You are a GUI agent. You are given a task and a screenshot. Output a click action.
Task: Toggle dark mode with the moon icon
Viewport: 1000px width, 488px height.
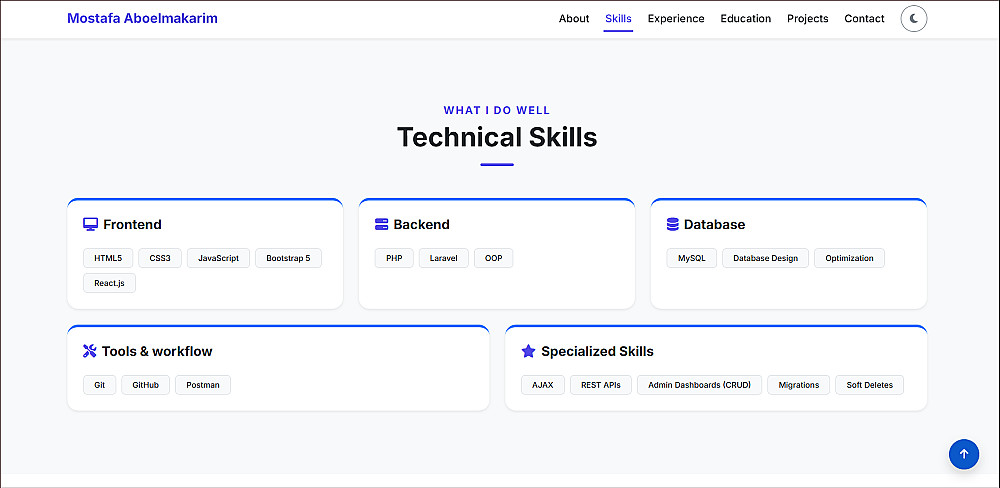click(x=913, y=18)
